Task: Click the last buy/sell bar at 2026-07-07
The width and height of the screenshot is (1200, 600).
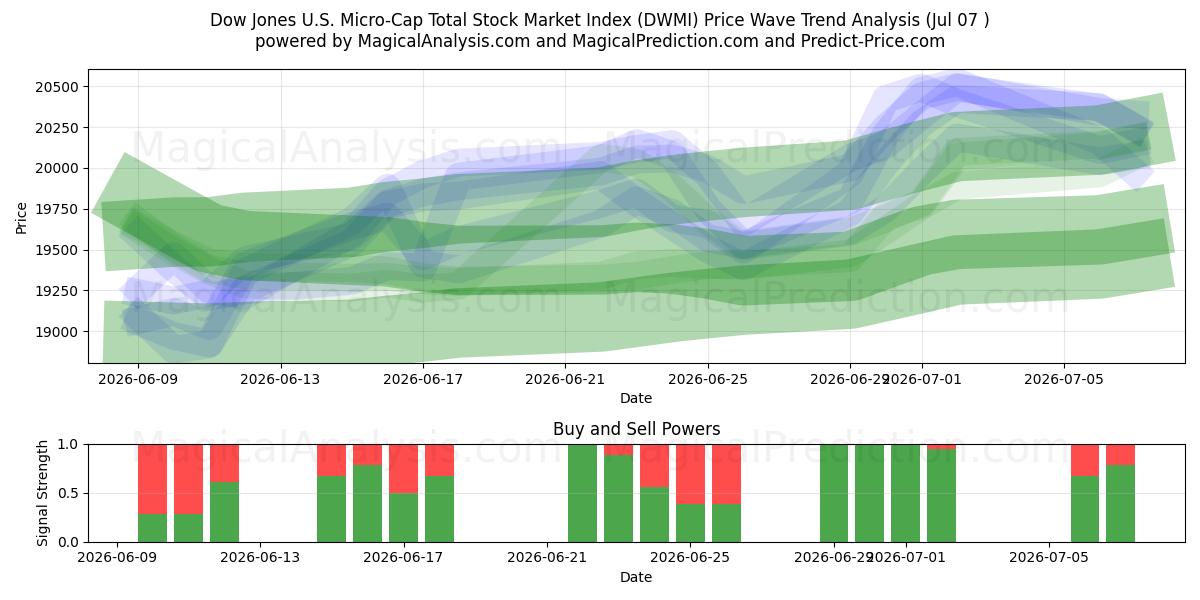Action: pyautogui.click(x=1120, y=493)
